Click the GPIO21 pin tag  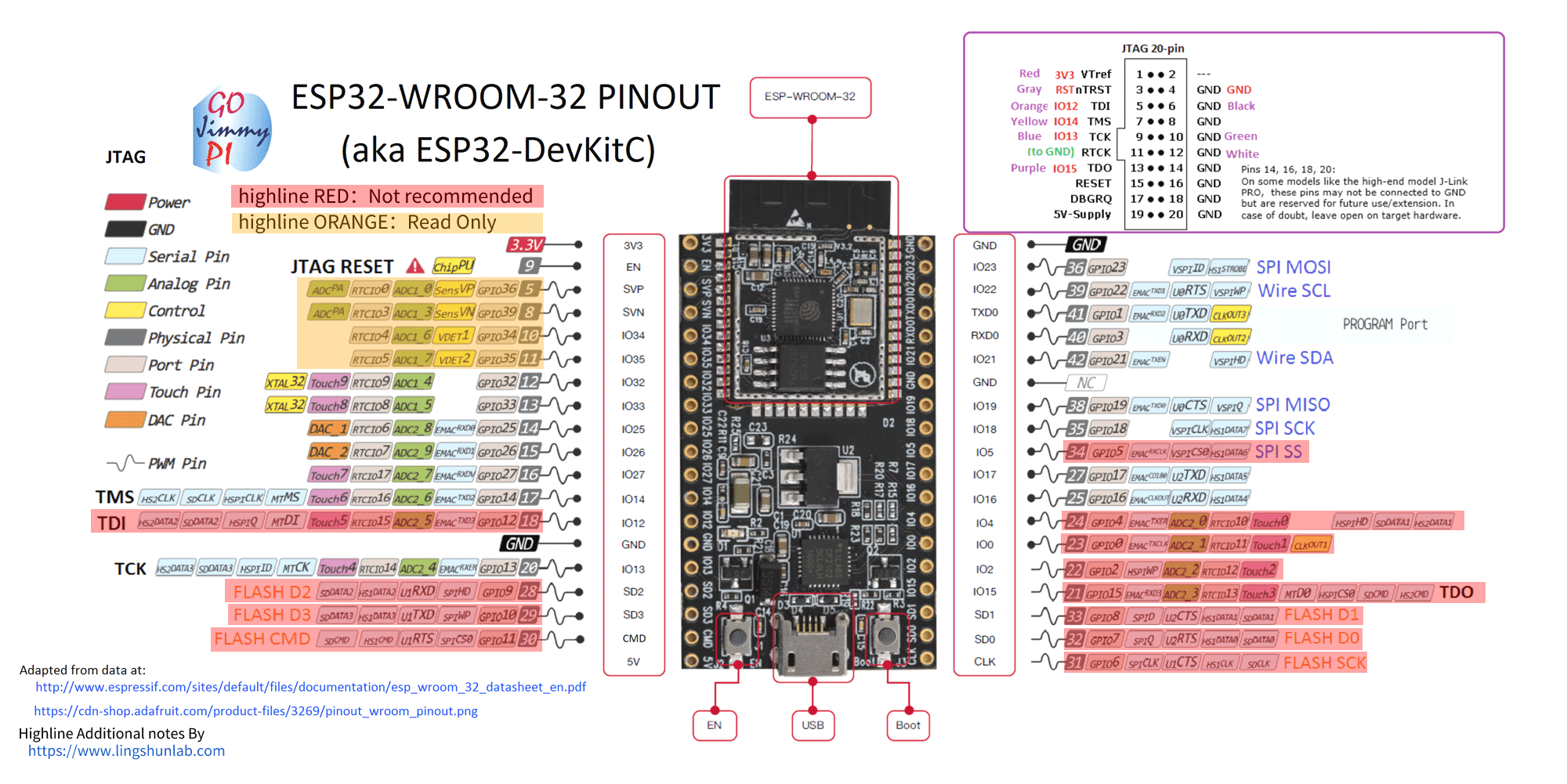pos(1108,360)
